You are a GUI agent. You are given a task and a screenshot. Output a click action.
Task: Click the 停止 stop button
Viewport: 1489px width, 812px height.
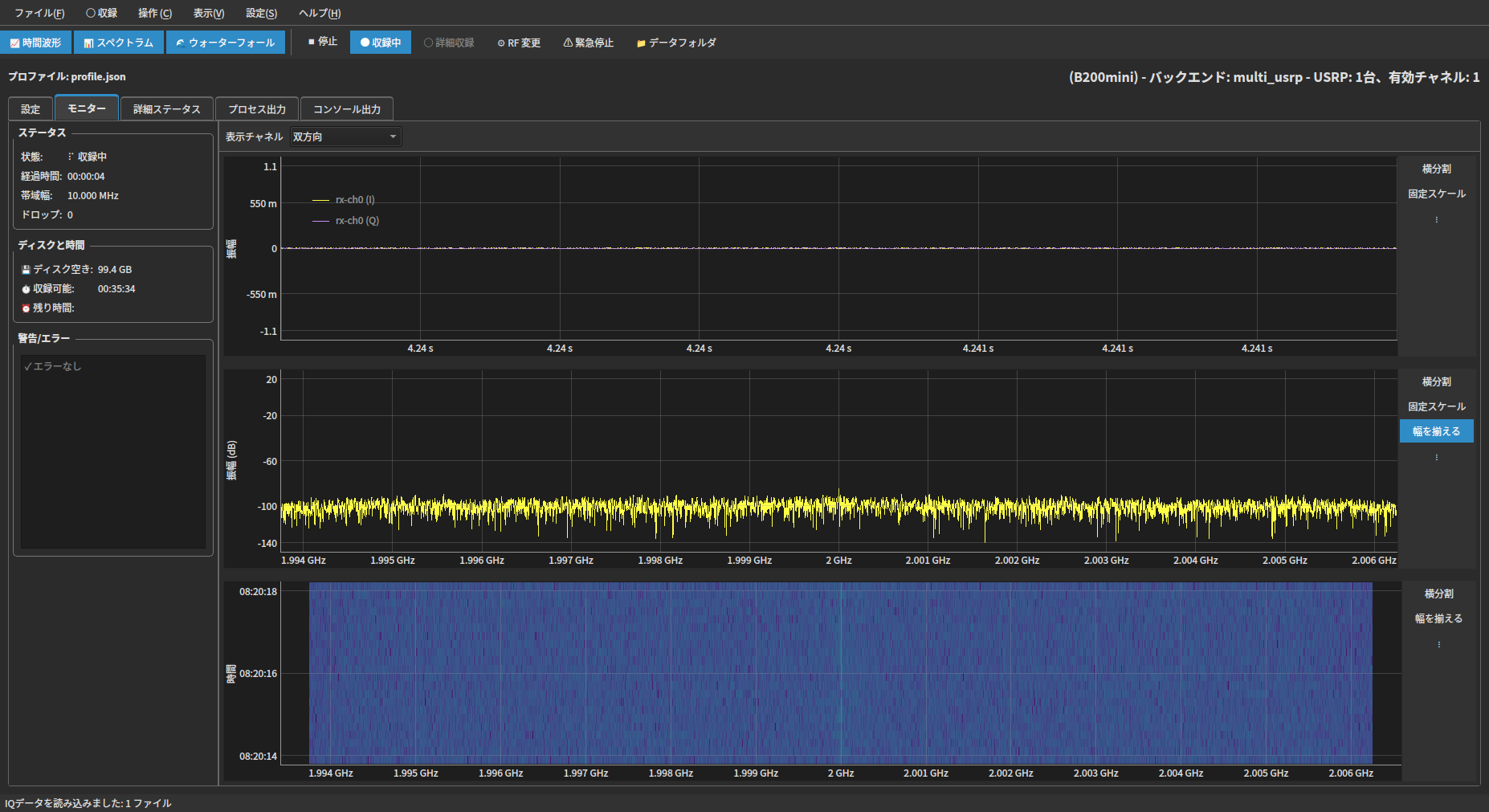[x=323, y=42]
